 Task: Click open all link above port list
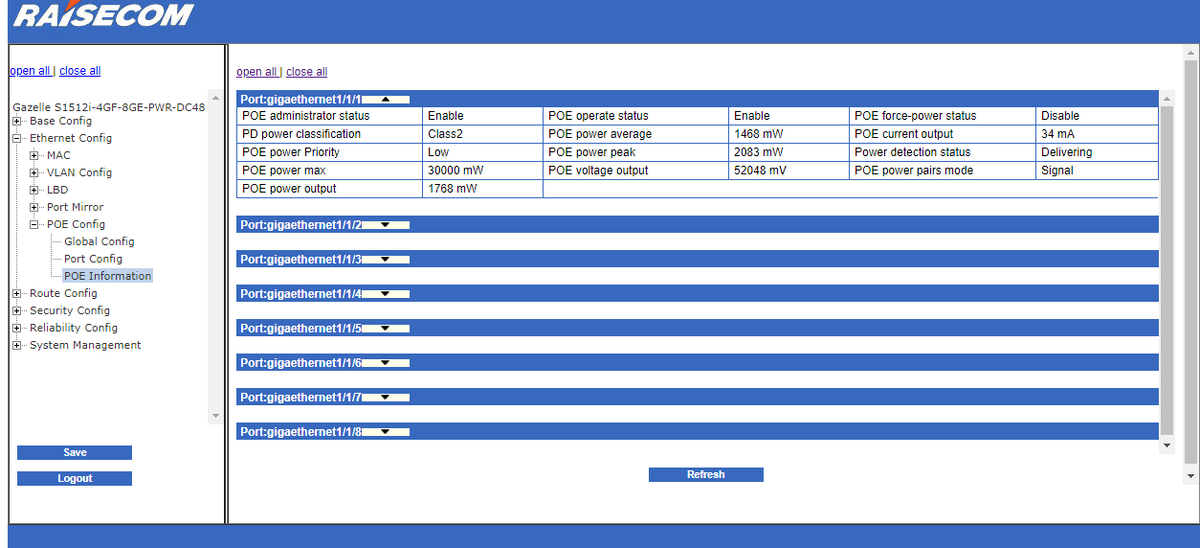point(257,72)
